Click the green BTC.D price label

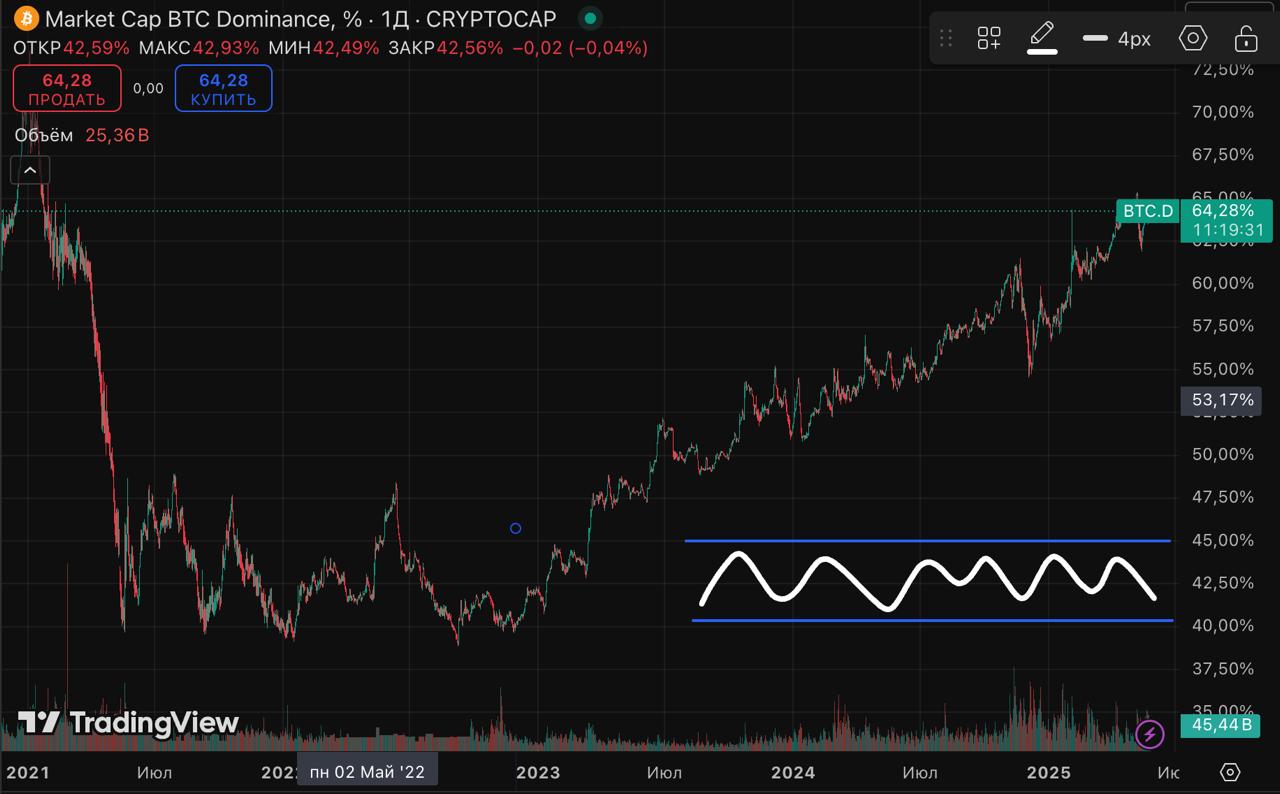[x=1147, y=211]
